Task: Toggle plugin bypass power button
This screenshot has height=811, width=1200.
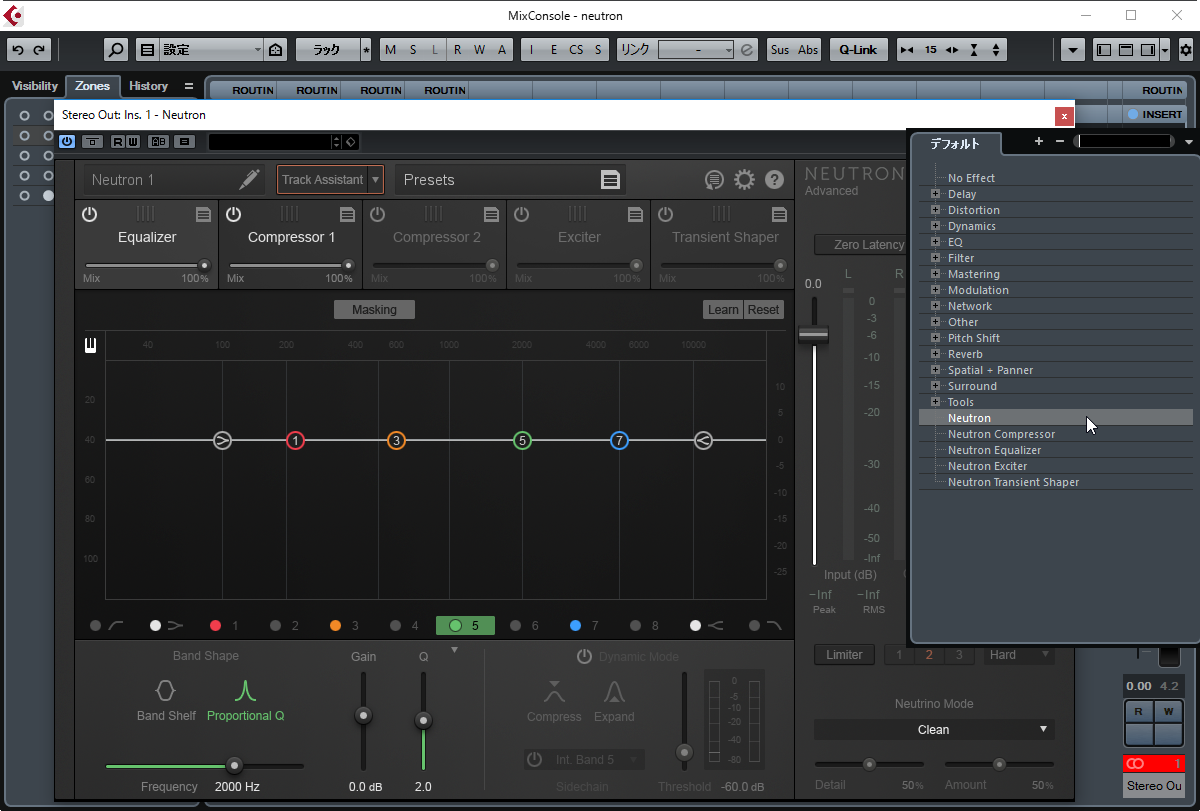Action: pos(67,141)
